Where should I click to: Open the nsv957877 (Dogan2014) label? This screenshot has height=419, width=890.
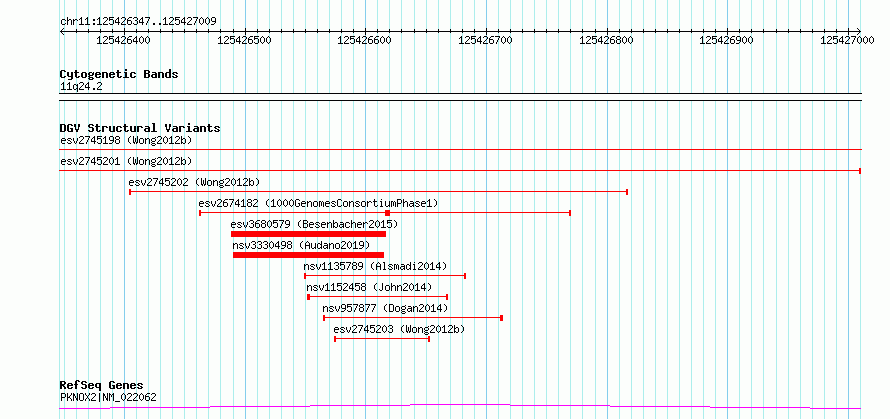(385, 308)
